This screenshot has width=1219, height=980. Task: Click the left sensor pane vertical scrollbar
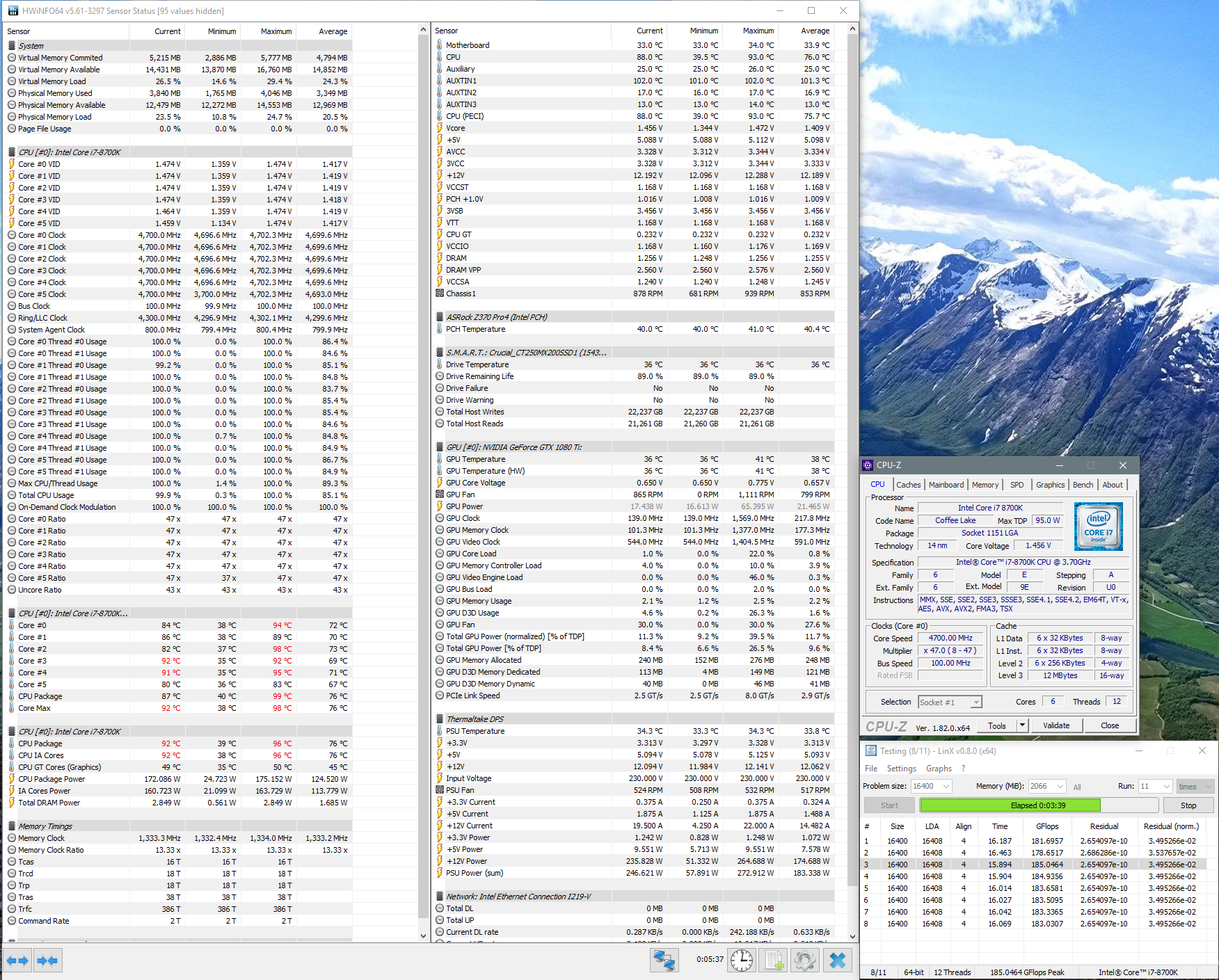(x=424, y=483)
